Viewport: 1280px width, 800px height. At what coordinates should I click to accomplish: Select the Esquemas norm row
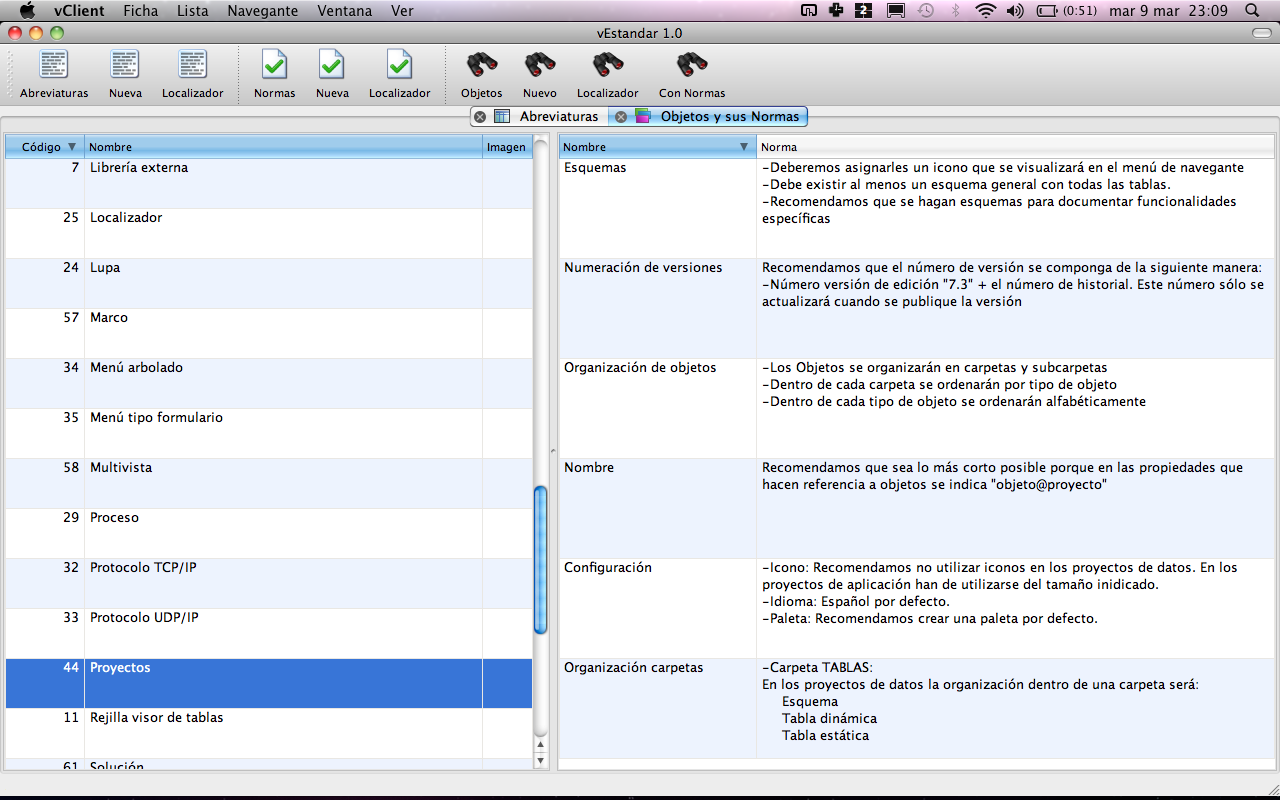point(917,208)
